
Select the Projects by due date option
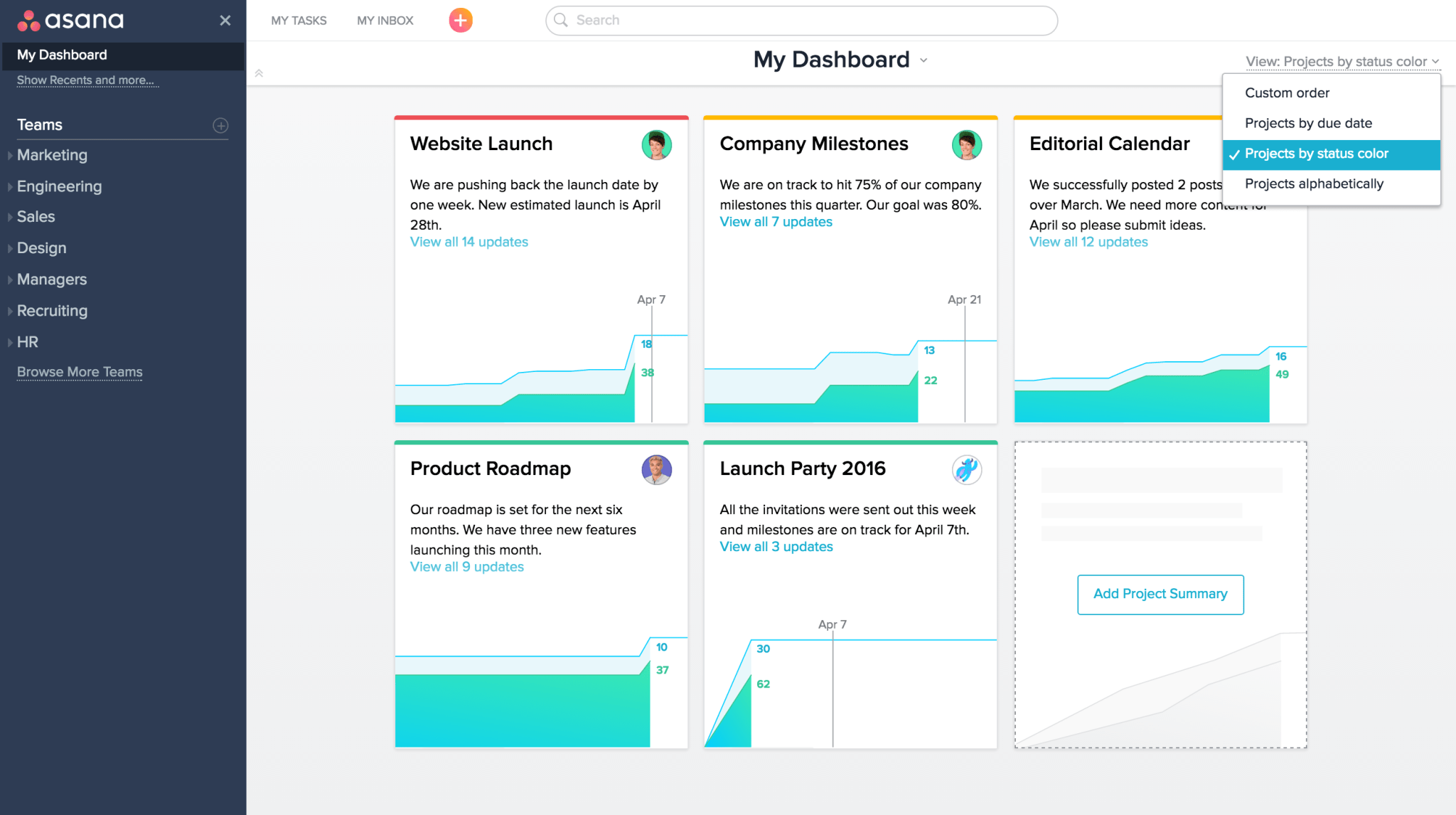click(x=1309, y=122)
